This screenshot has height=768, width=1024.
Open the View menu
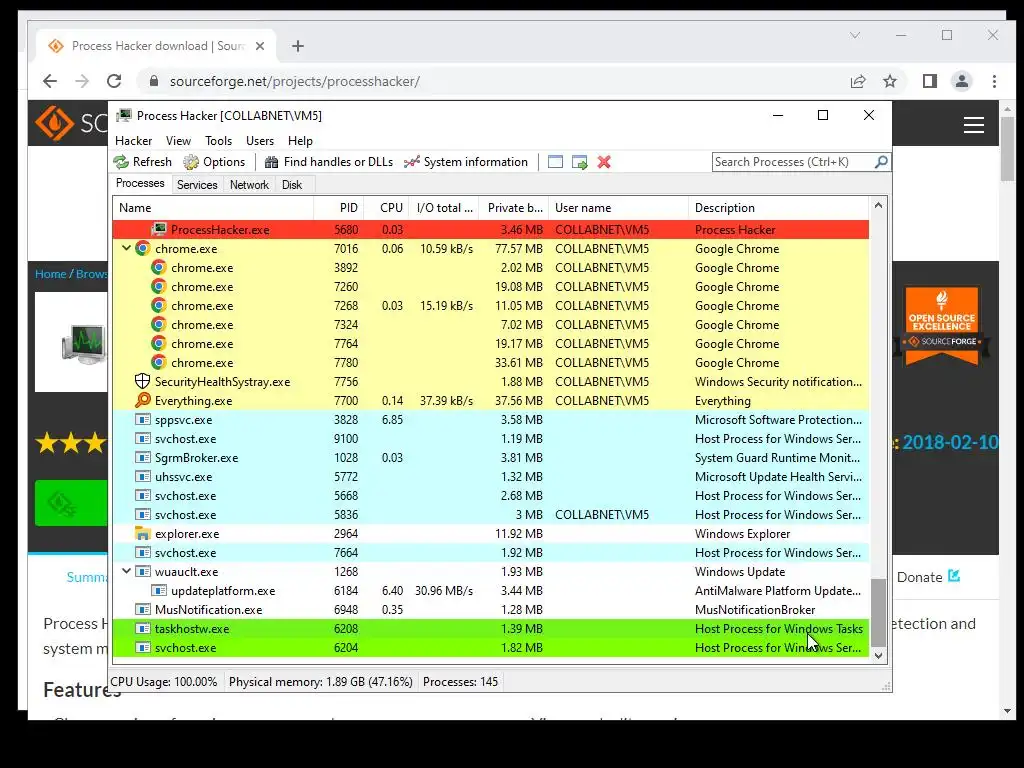(178, 140)
